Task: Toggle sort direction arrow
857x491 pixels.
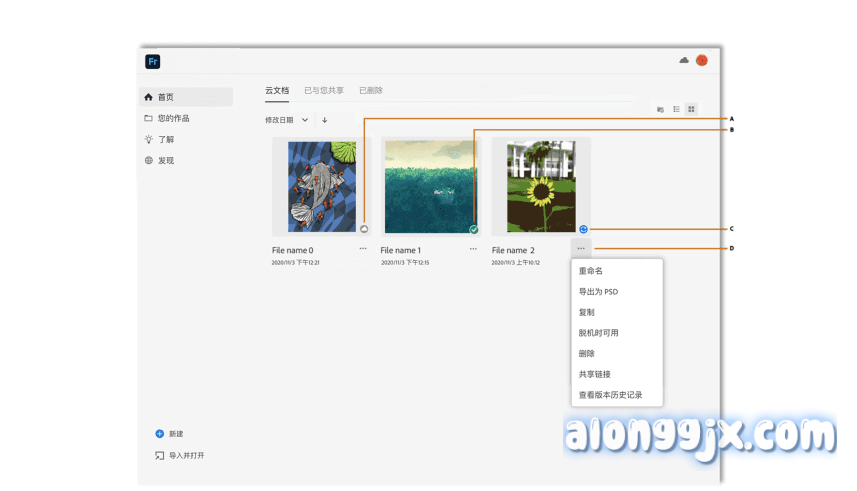Action: pyautogui.click(x=324, y=120)
